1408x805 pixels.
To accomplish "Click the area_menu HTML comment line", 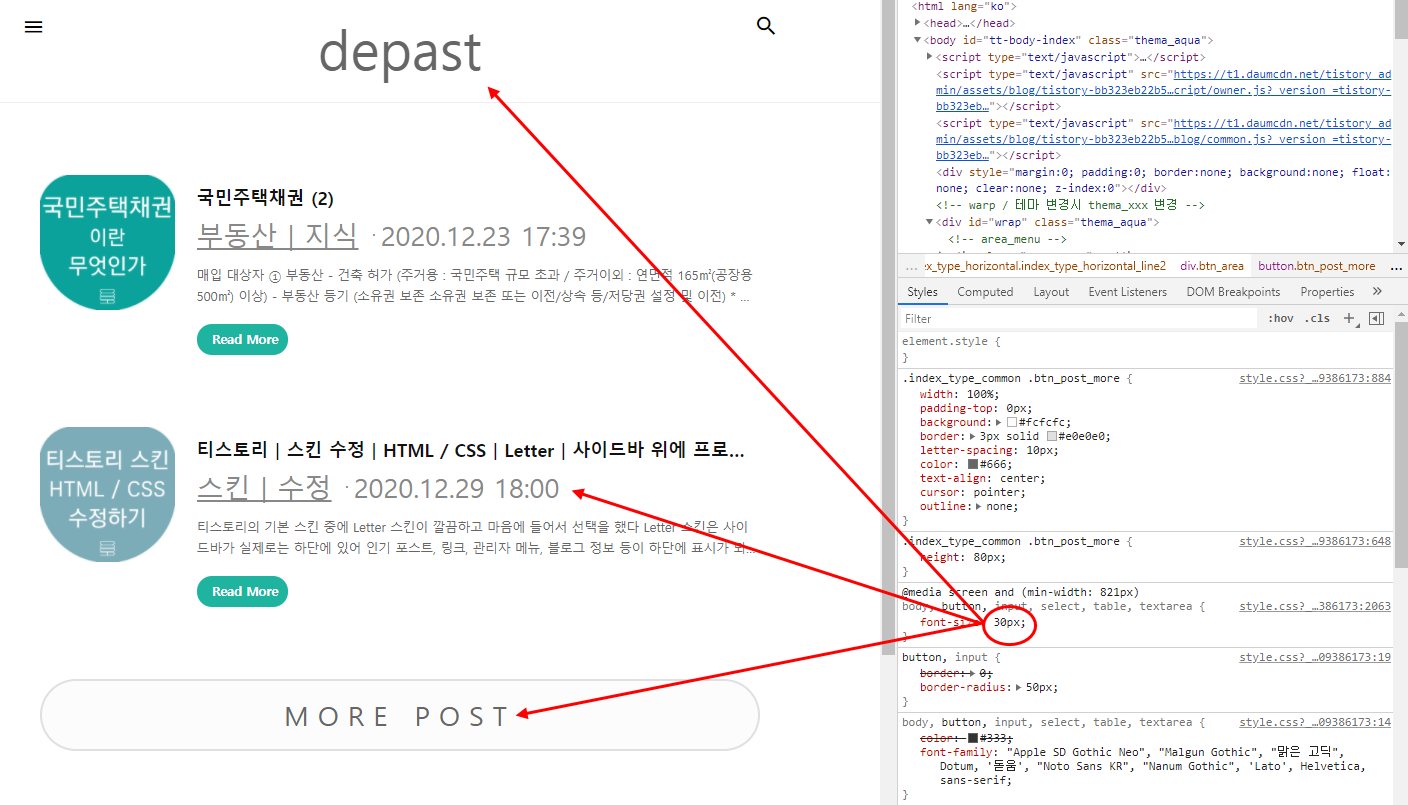I will tap(1007, 239).
